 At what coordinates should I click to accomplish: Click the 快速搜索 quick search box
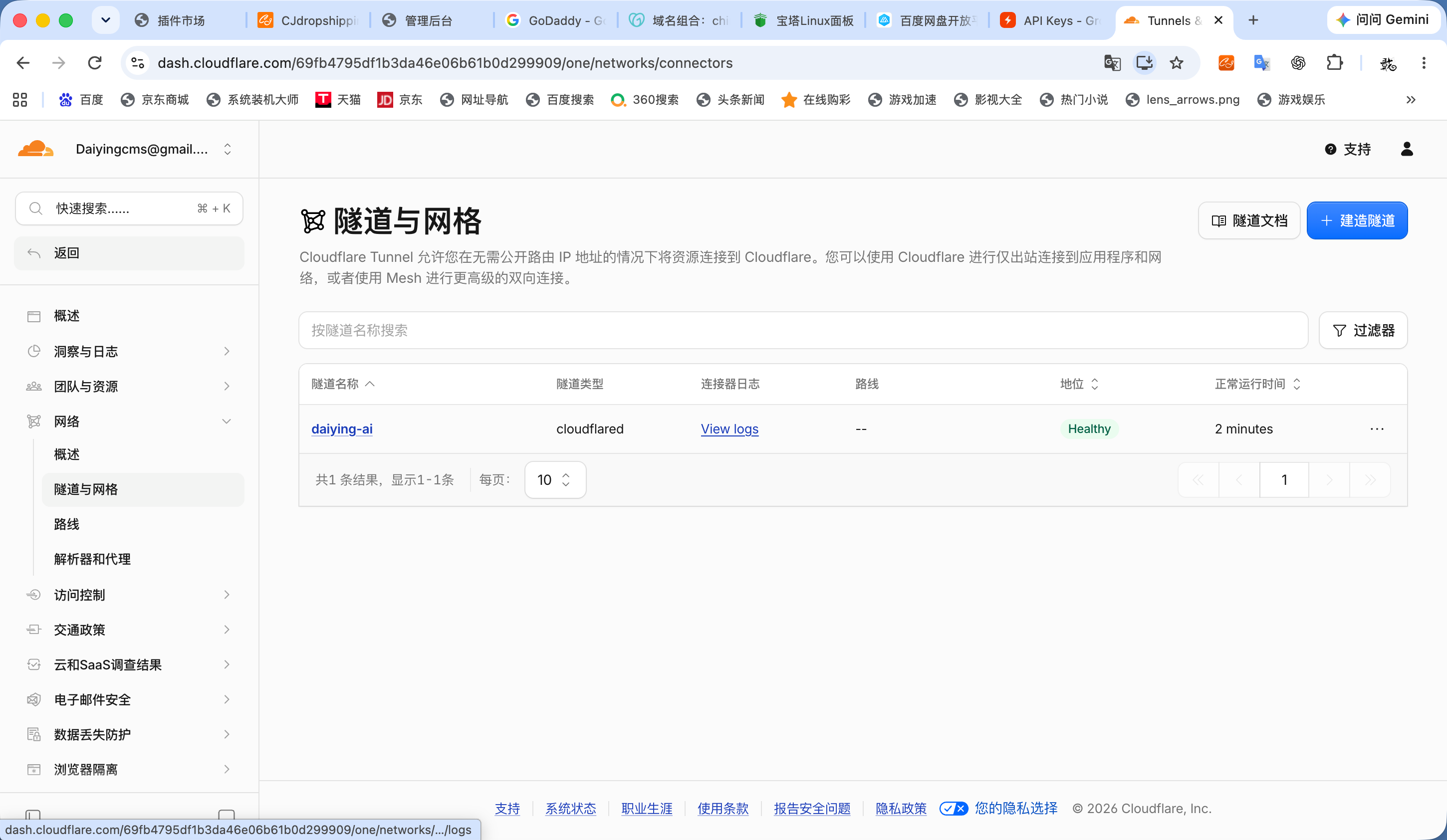(x=129, y=209)
